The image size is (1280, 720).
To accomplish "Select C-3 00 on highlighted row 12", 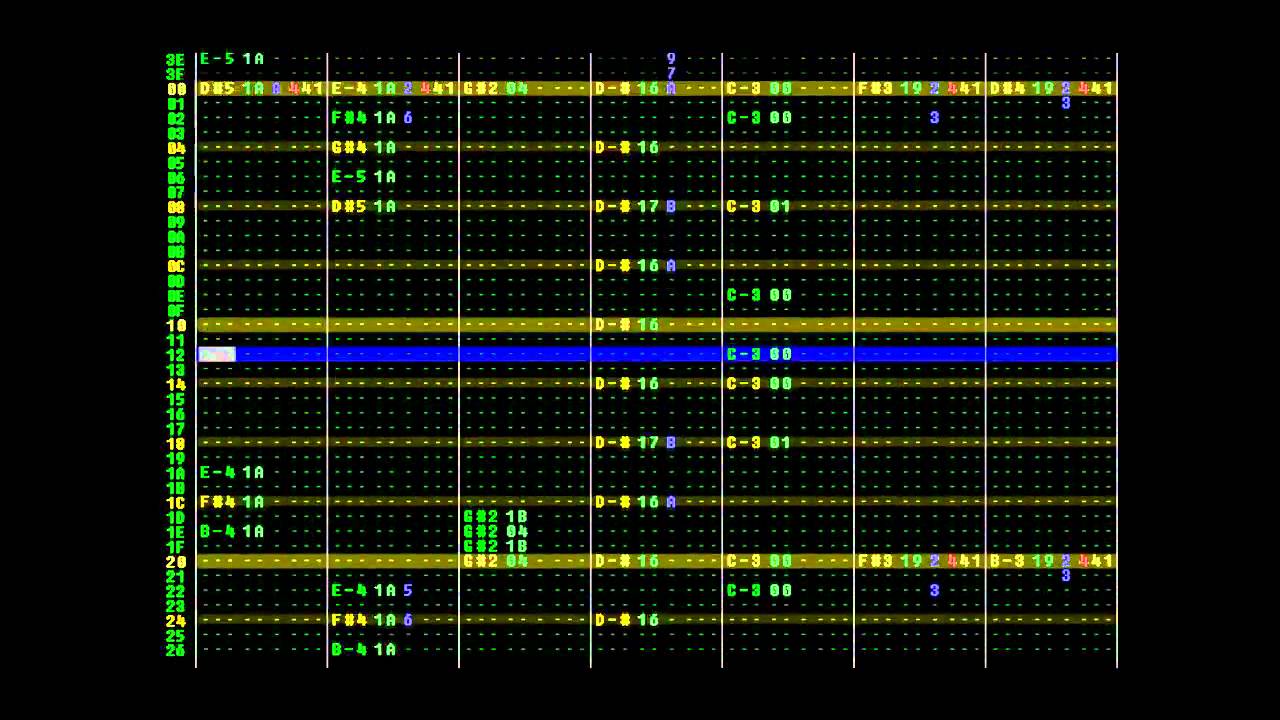I will click(x=759, y=354).
